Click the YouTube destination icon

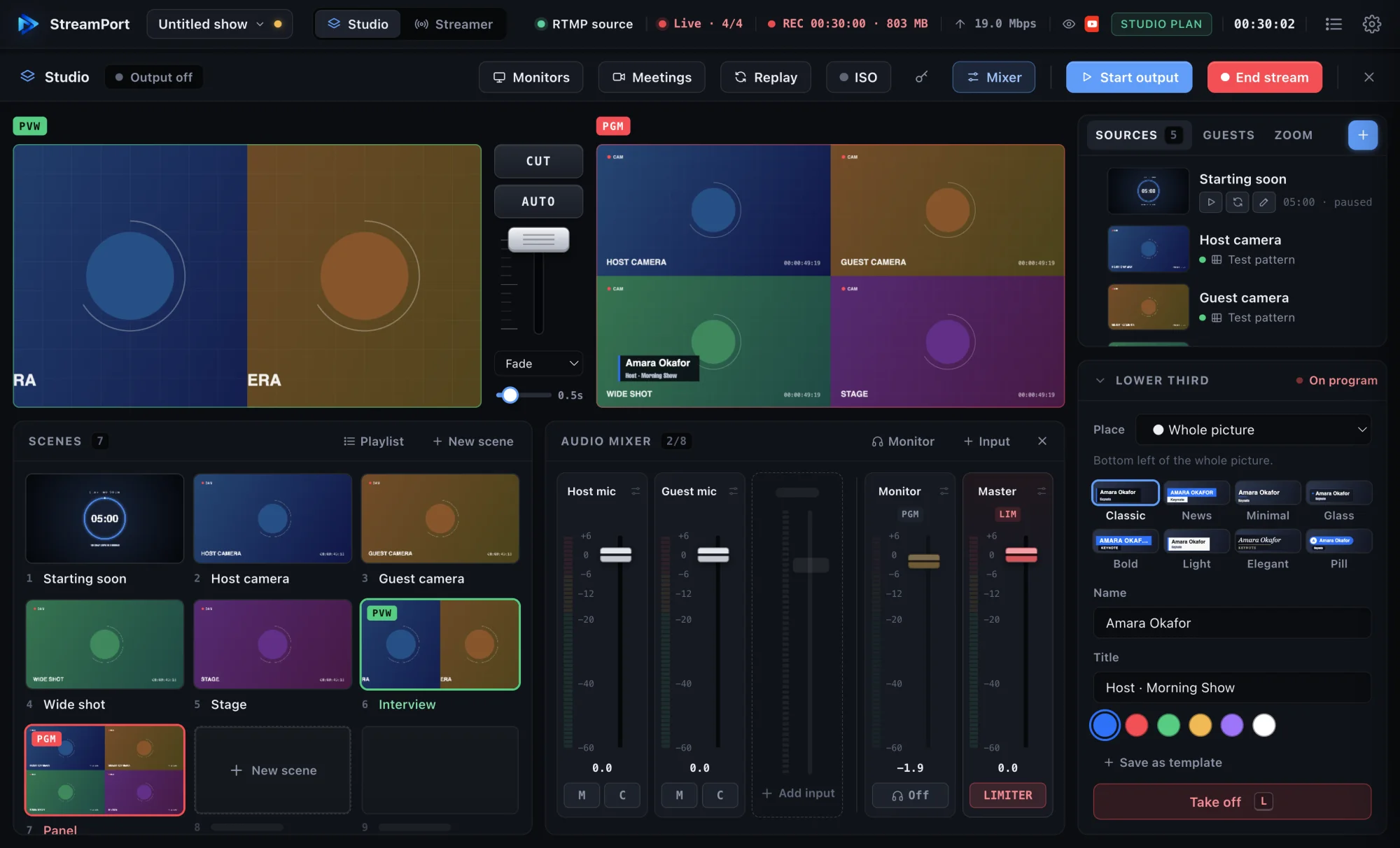[1091, 24]
